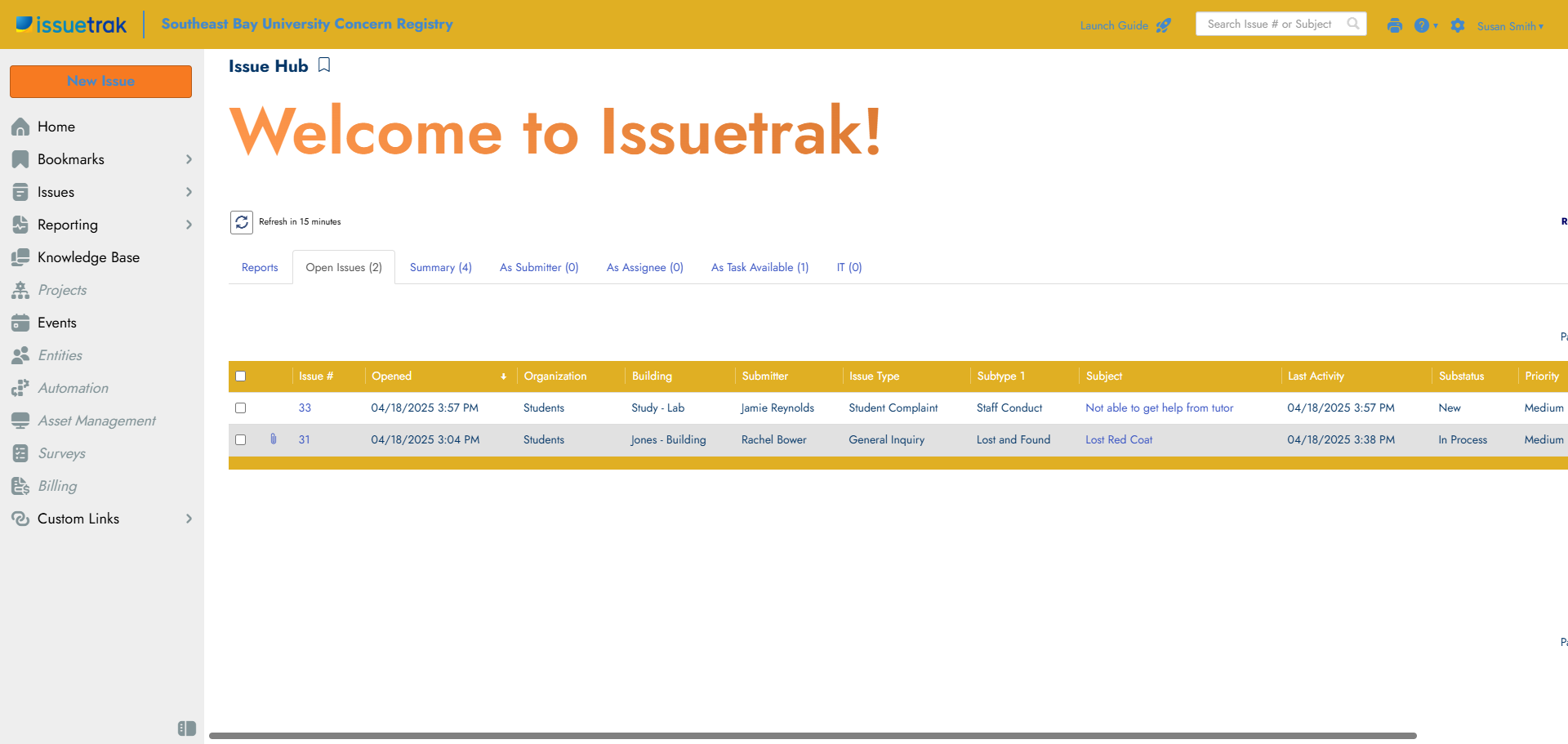
Task: Click 'Rachel Bower' submitter cell
Action: [774, 439]
